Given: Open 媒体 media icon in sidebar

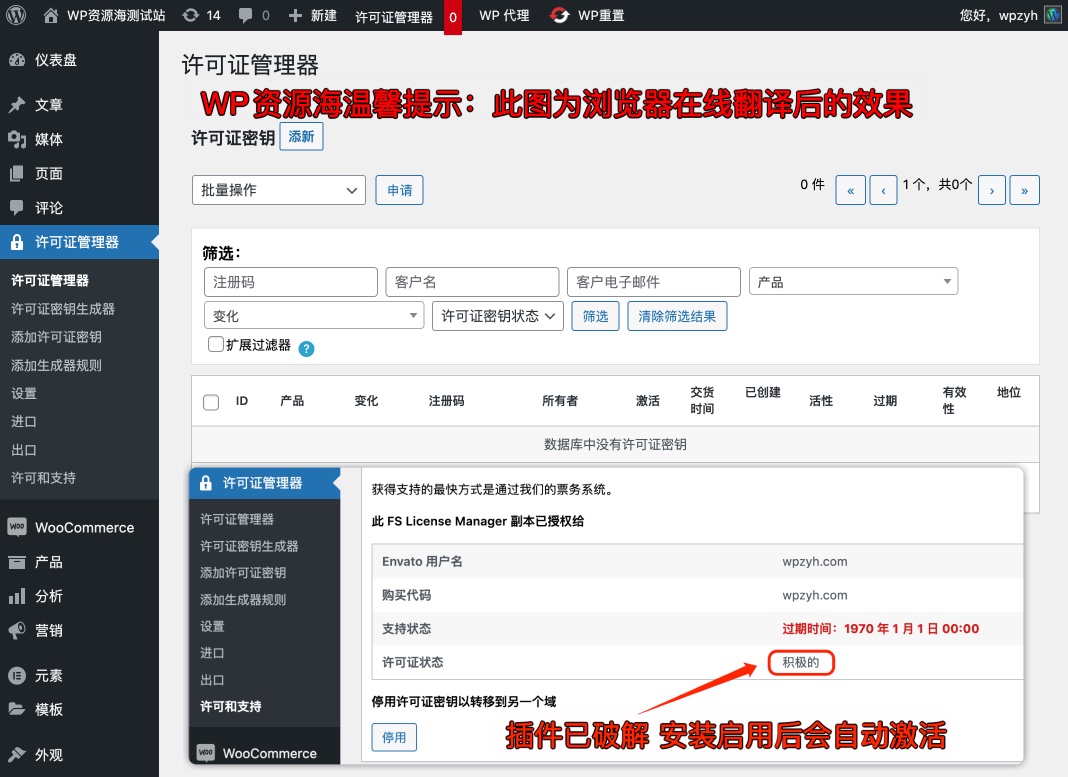Looking at the screenshot, I should coord(17,139).
